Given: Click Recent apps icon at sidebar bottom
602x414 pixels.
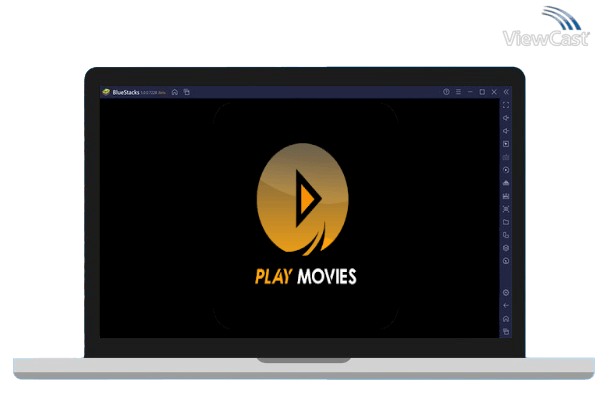Looking at the screenshot, I should coord(506,331).
